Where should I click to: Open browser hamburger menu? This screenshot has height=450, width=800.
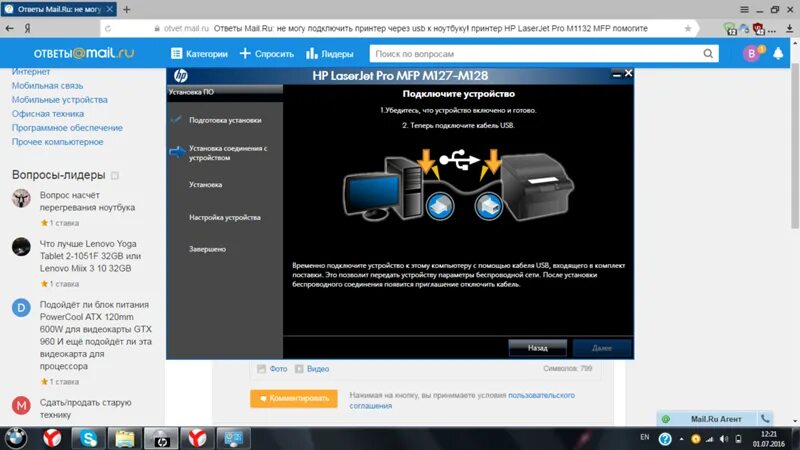(x=744, y=9)
